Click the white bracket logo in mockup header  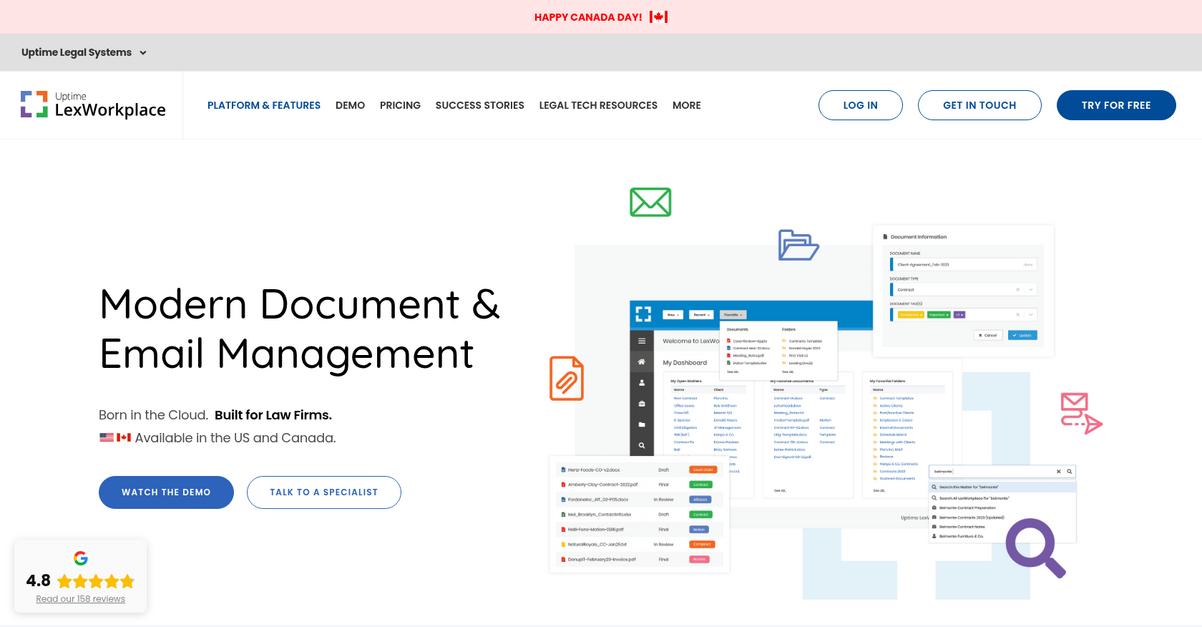pyautogui.click(x=643, y=314)
